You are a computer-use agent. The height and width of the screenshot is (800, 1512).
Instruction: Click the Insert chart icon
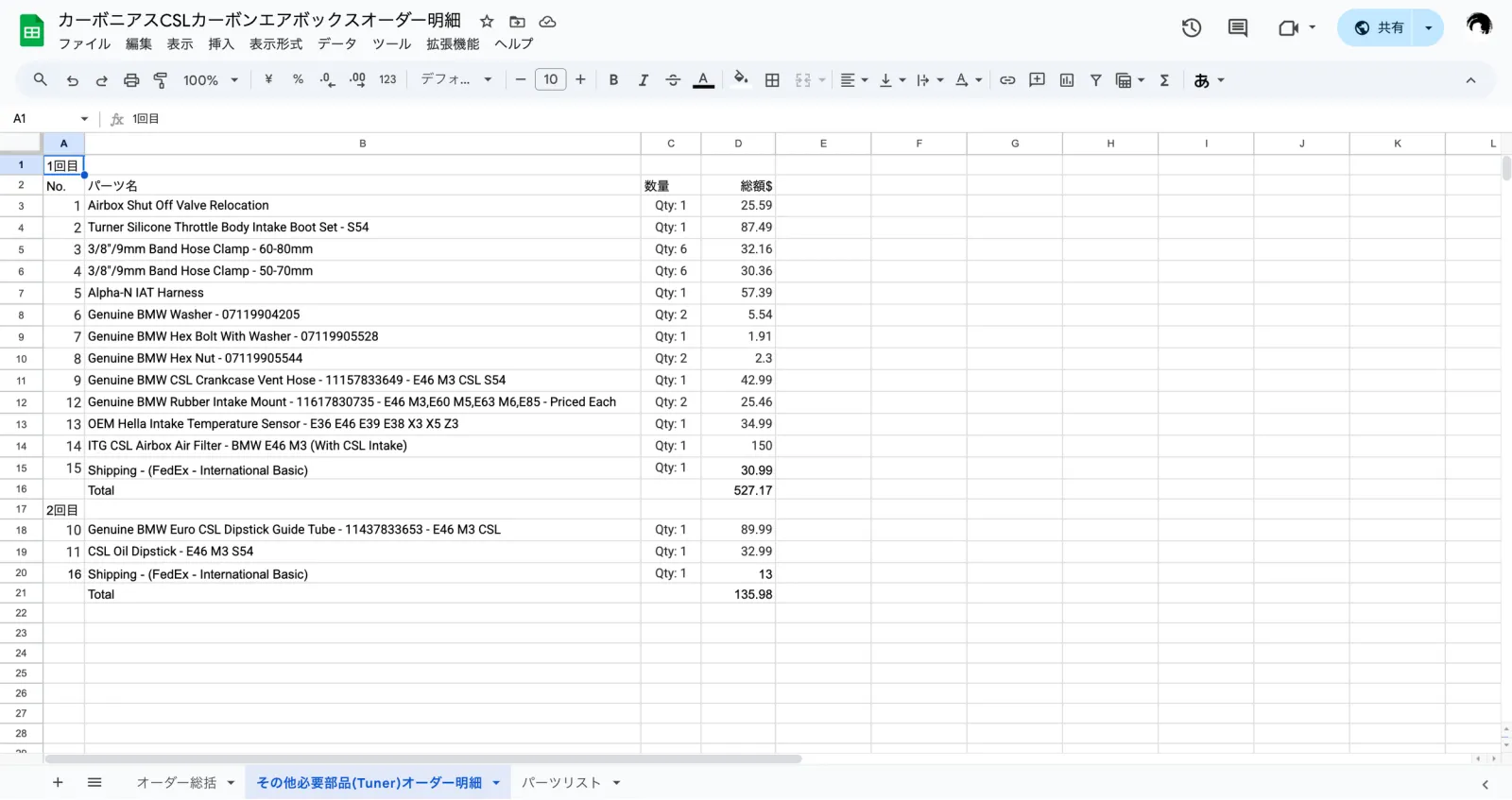[x=1067, y=80]
